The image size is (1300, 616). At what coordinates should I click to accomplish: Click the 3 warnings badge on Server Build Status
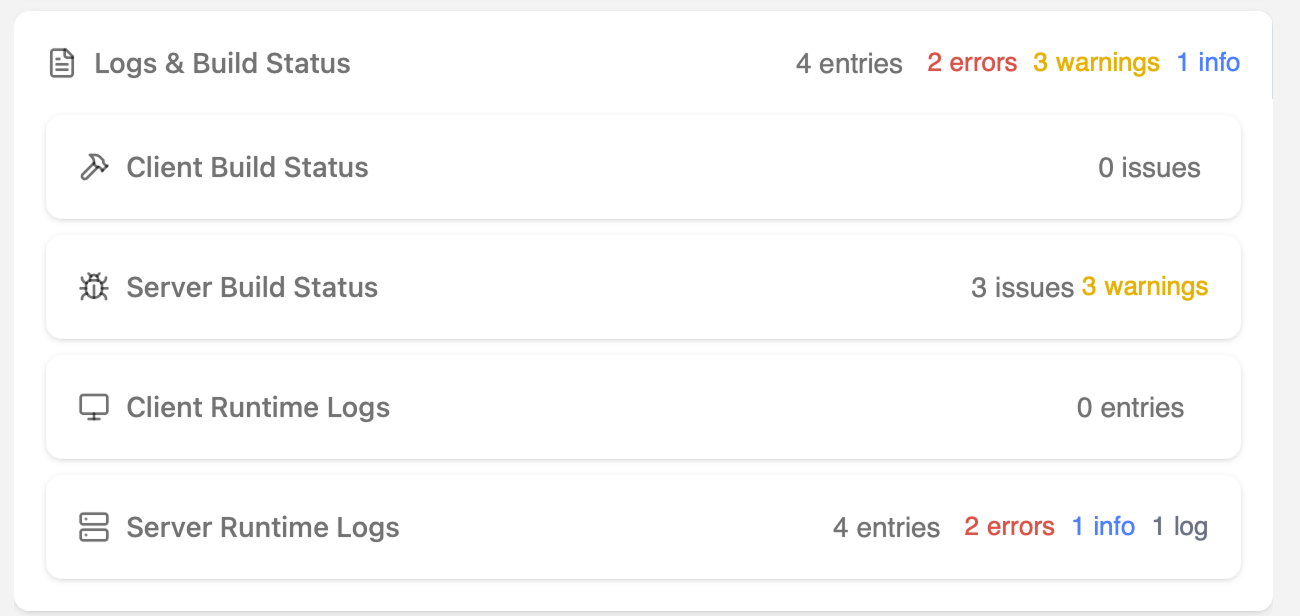(1145, 287)
